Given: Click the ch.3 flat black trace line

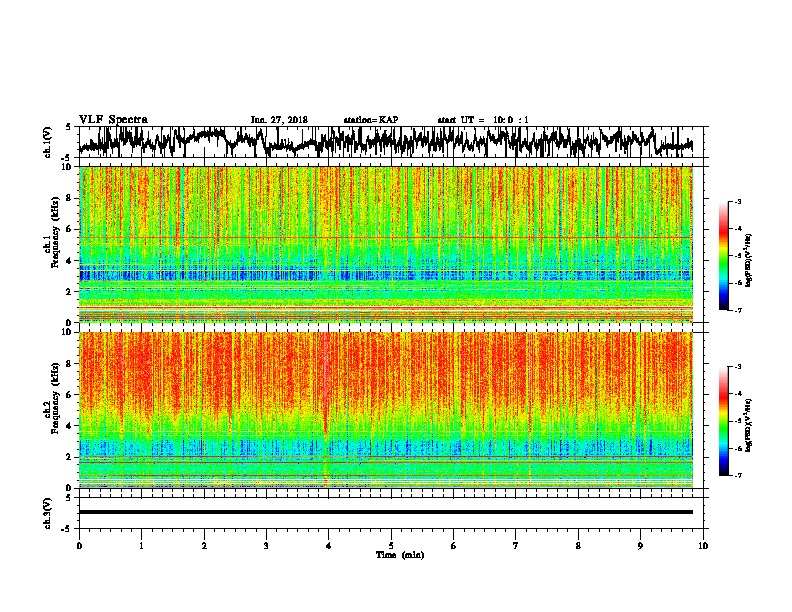Looking at the screenshot, I should pos(386,512).
